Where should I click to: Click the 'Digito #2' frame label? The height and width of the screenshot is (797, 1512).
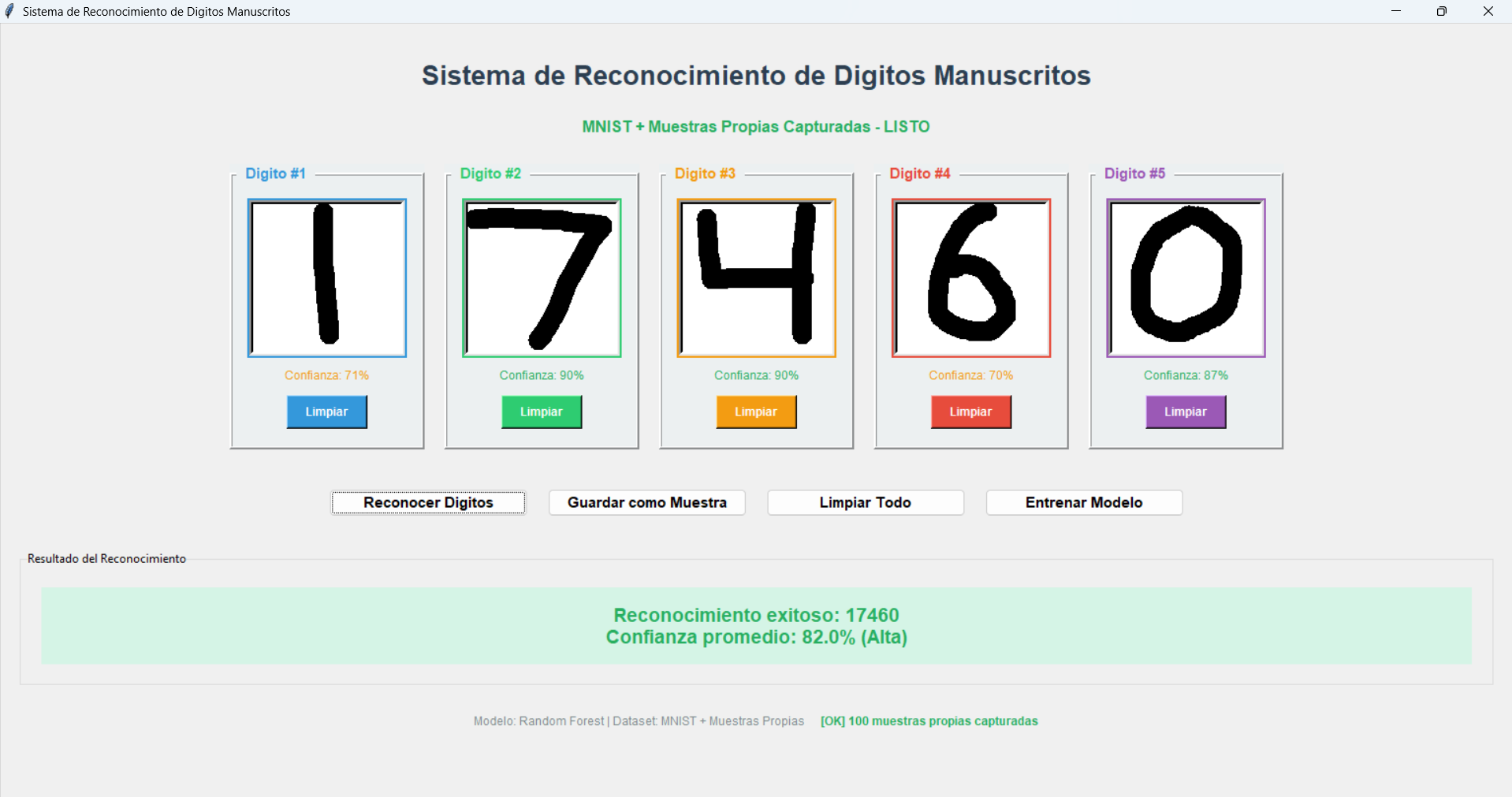pyautogui.click(x=490, y=173)
